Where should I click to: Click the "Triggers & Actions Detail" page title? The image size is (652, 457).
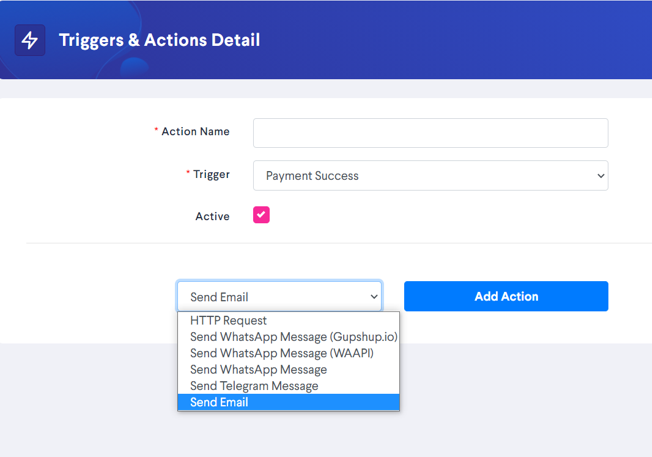coord(160,40)
